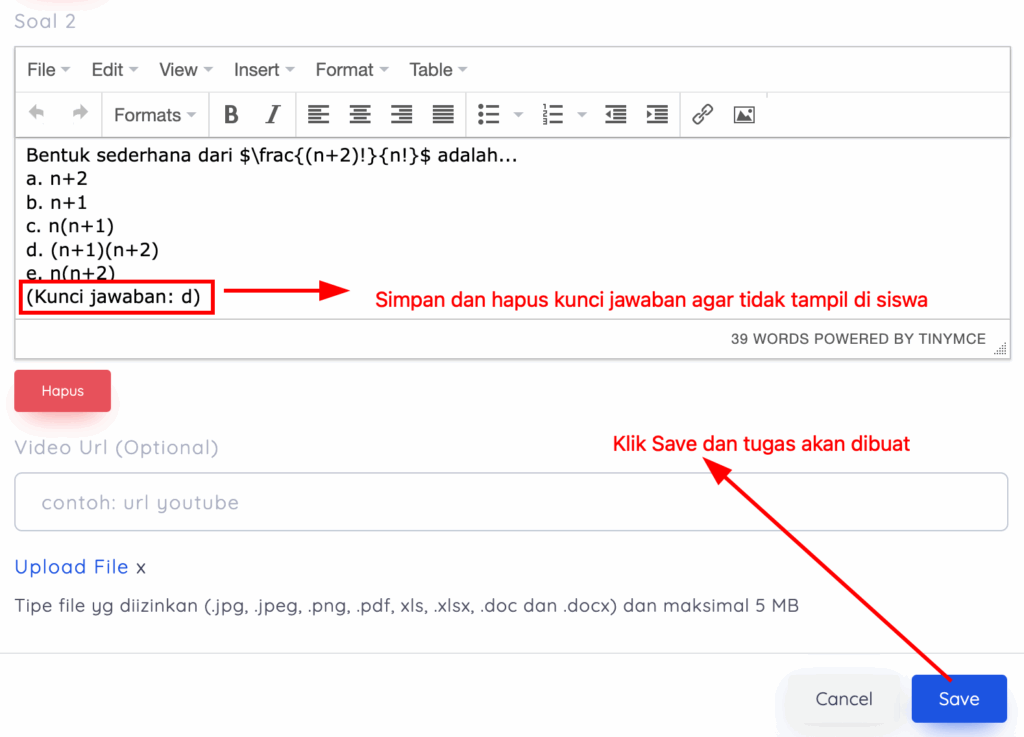Click the Redo arrow icon
This screenshot has height=737, width=1024.
click(78, 114)
